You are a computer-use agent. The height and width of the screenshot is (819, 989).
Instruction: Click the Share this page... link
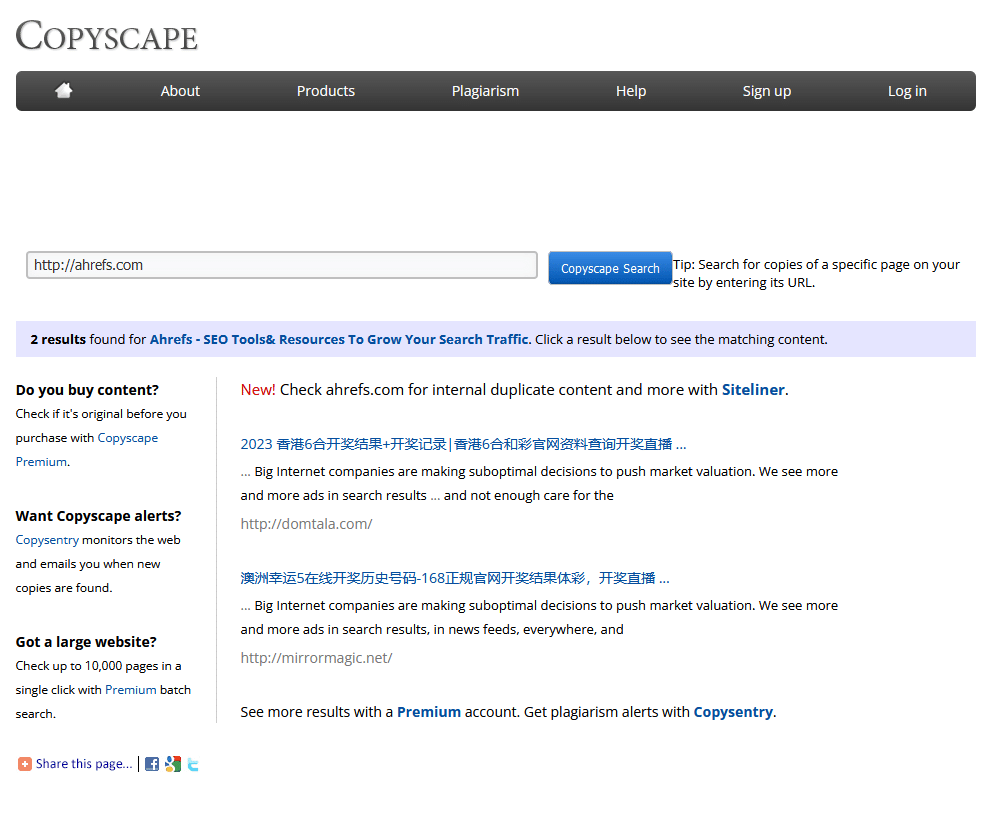(84, 764)
